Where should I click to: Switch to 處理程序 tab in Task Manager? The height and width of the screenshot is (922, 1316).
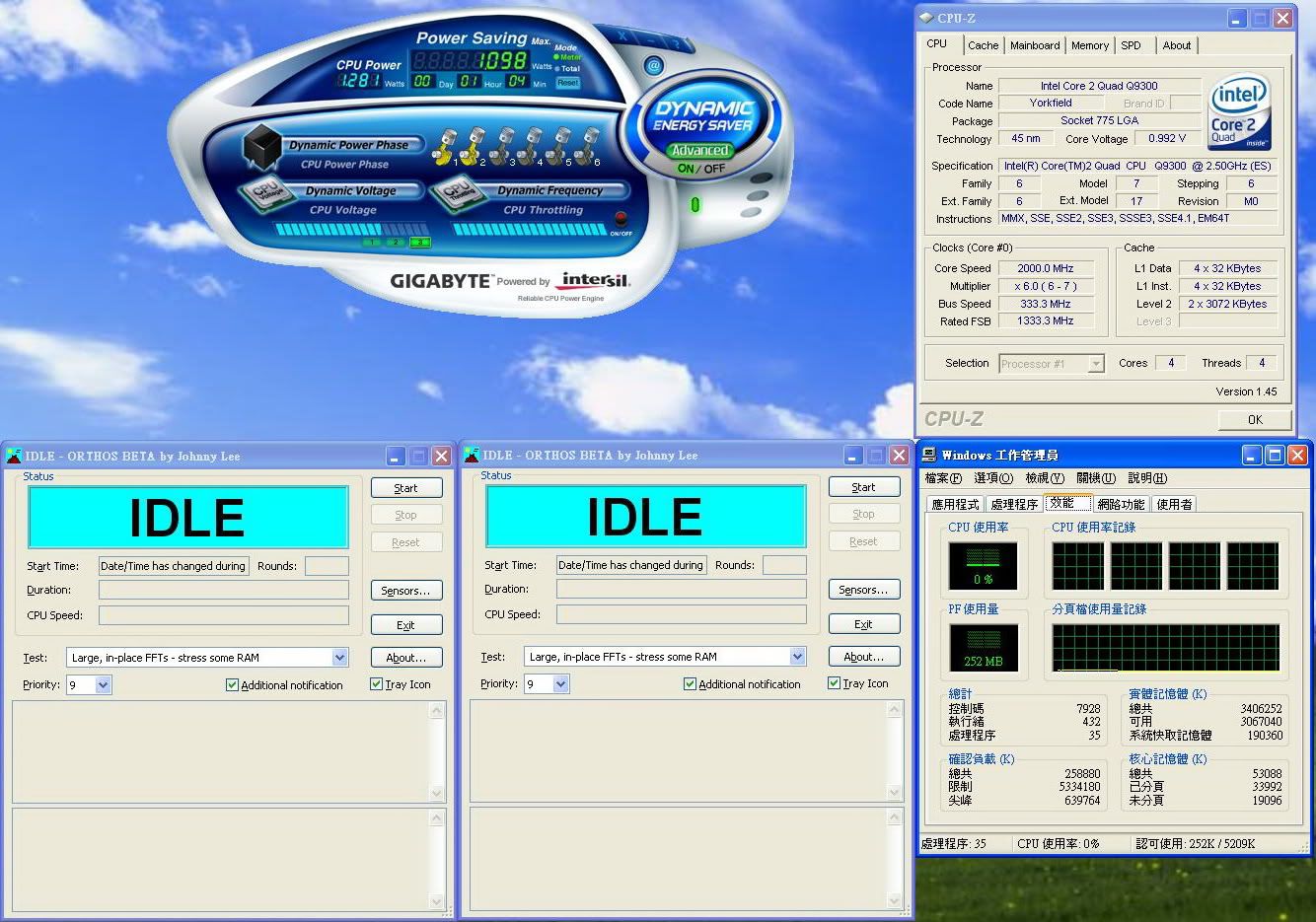point(1014,504)
